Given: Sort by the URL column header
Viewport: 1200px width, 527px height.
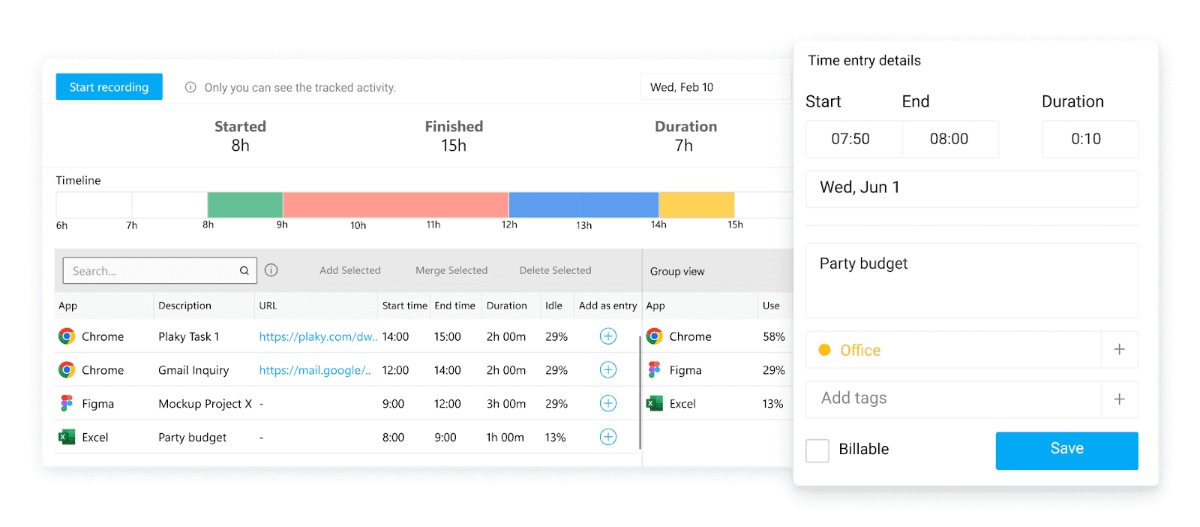Looking at the screenshot, I should 268,306.
